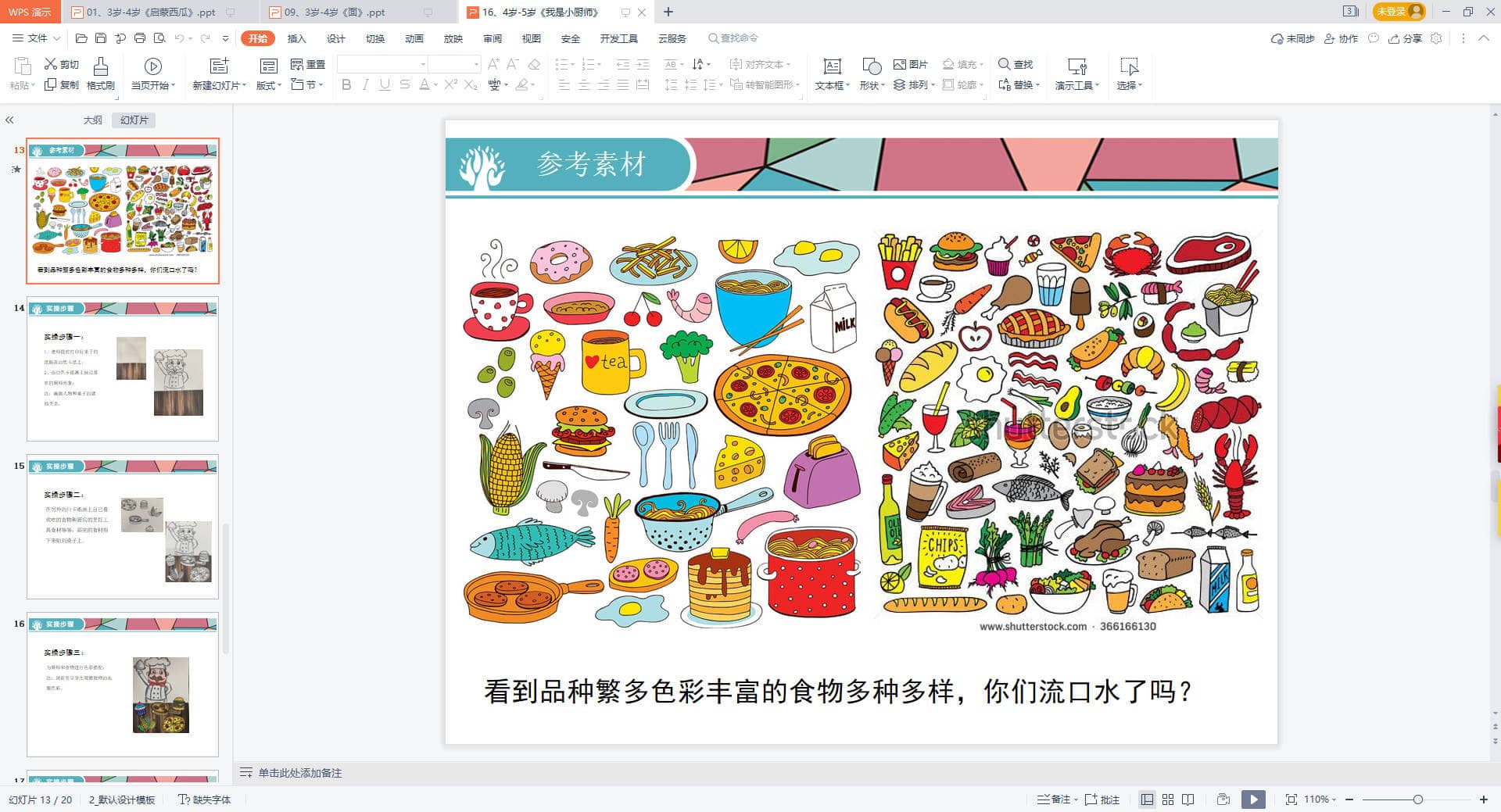
Task: Toggle Bold formatting
Action: 346,84
